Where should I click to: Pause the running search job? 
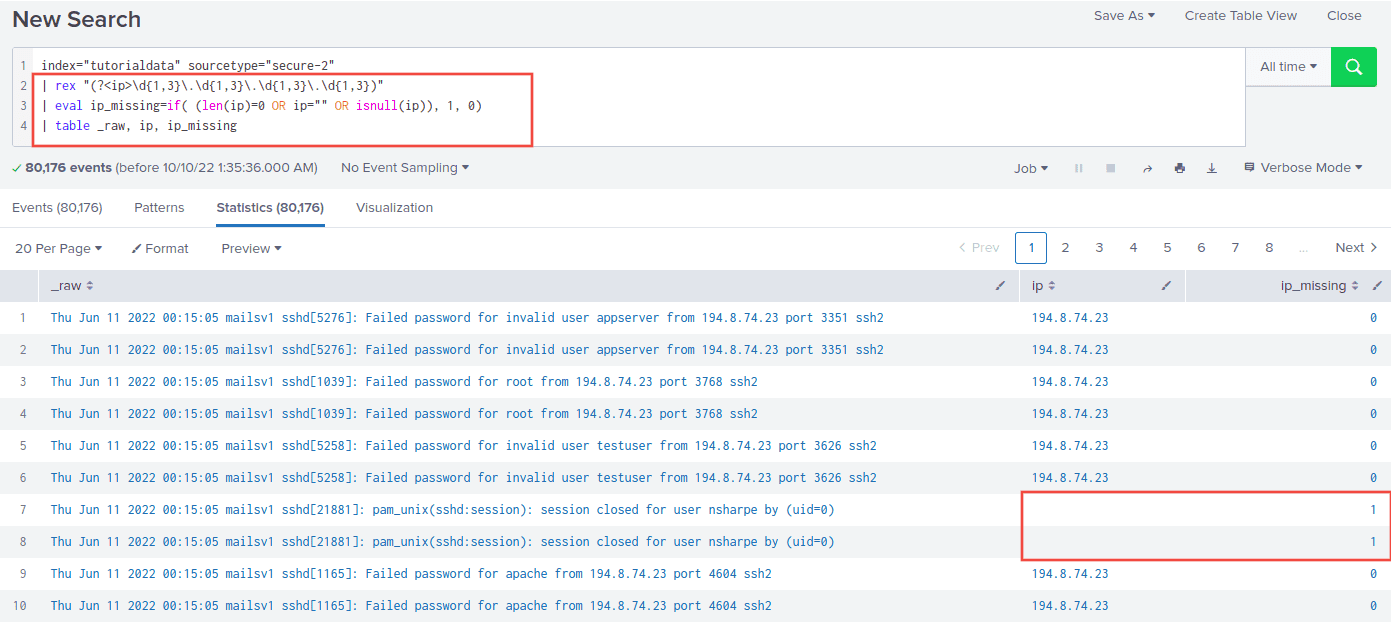1078,168
